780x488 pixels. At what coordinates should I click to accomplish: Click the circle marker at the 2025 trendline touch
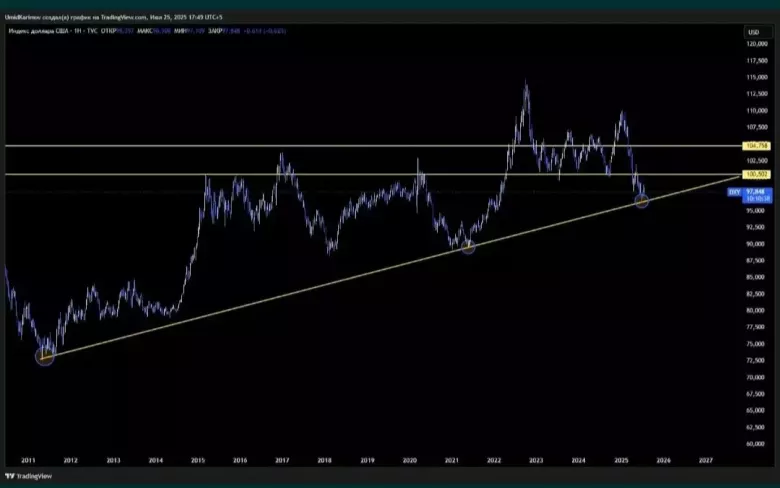coord(642,201)
